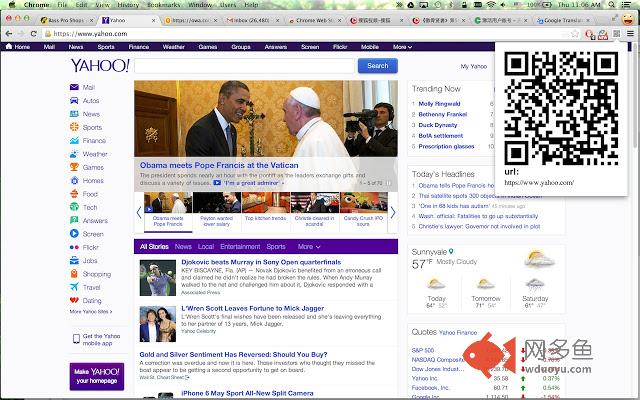640x400 pixels.
Task: Select Peyton wanted lower salary thumbnail
Action: tap(216, 209)
